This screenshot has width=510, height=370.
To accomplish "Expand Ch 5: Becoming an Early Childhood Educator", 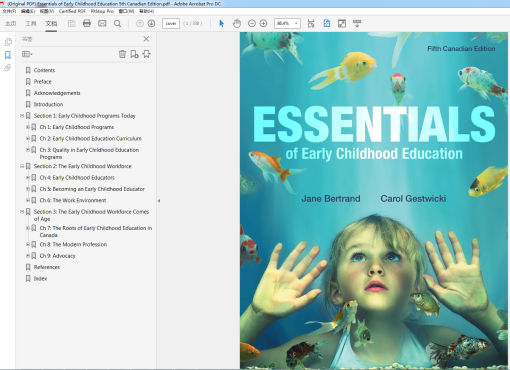I will [x=28, y=189].
